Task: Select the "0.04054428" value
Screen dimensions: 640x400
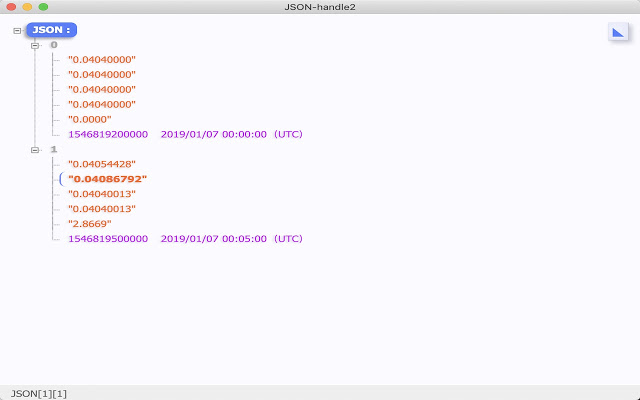Action: 101,164
